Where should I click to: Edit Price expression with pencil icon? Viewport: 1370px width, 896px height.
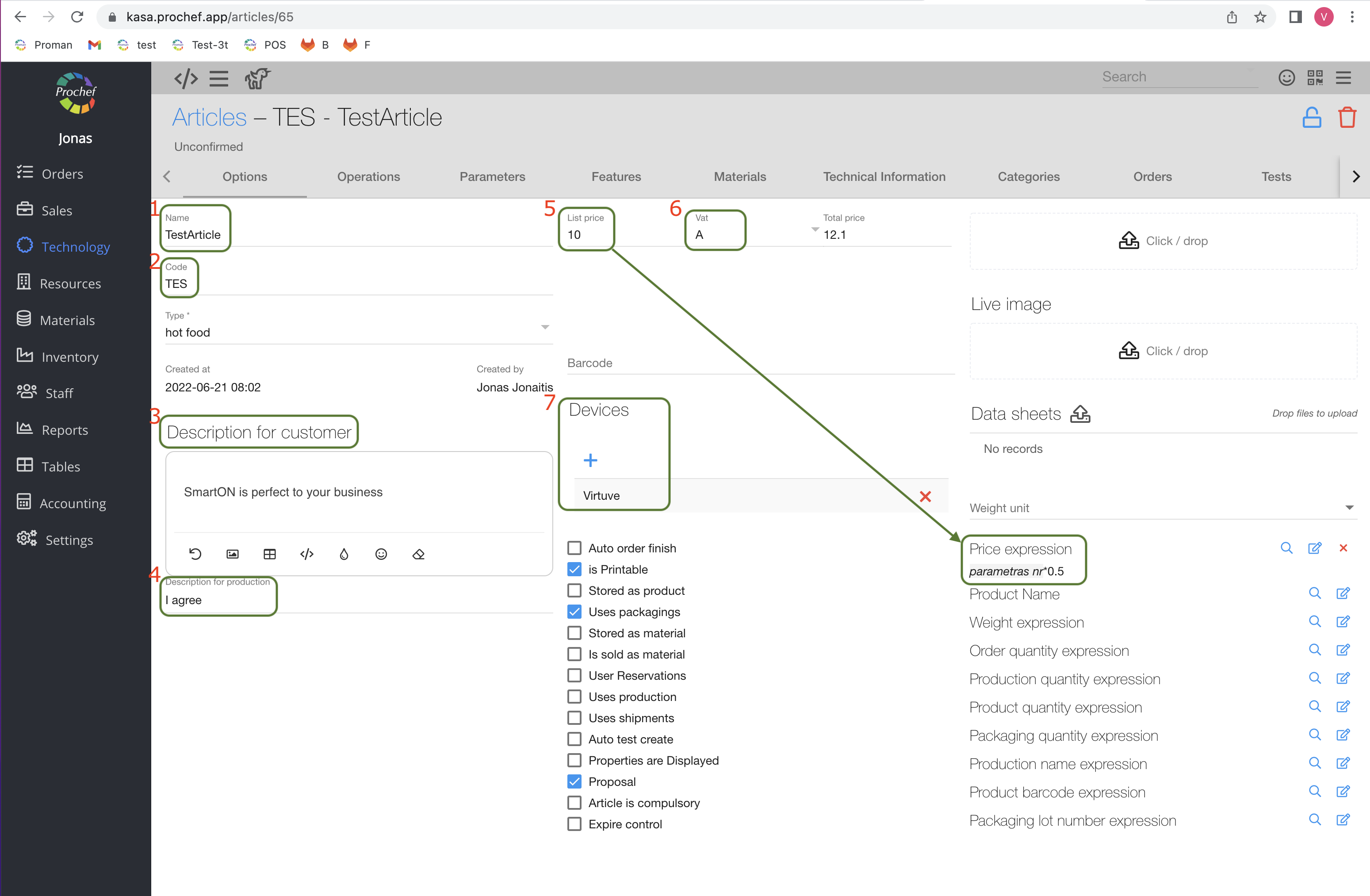tap(1314, 548)
